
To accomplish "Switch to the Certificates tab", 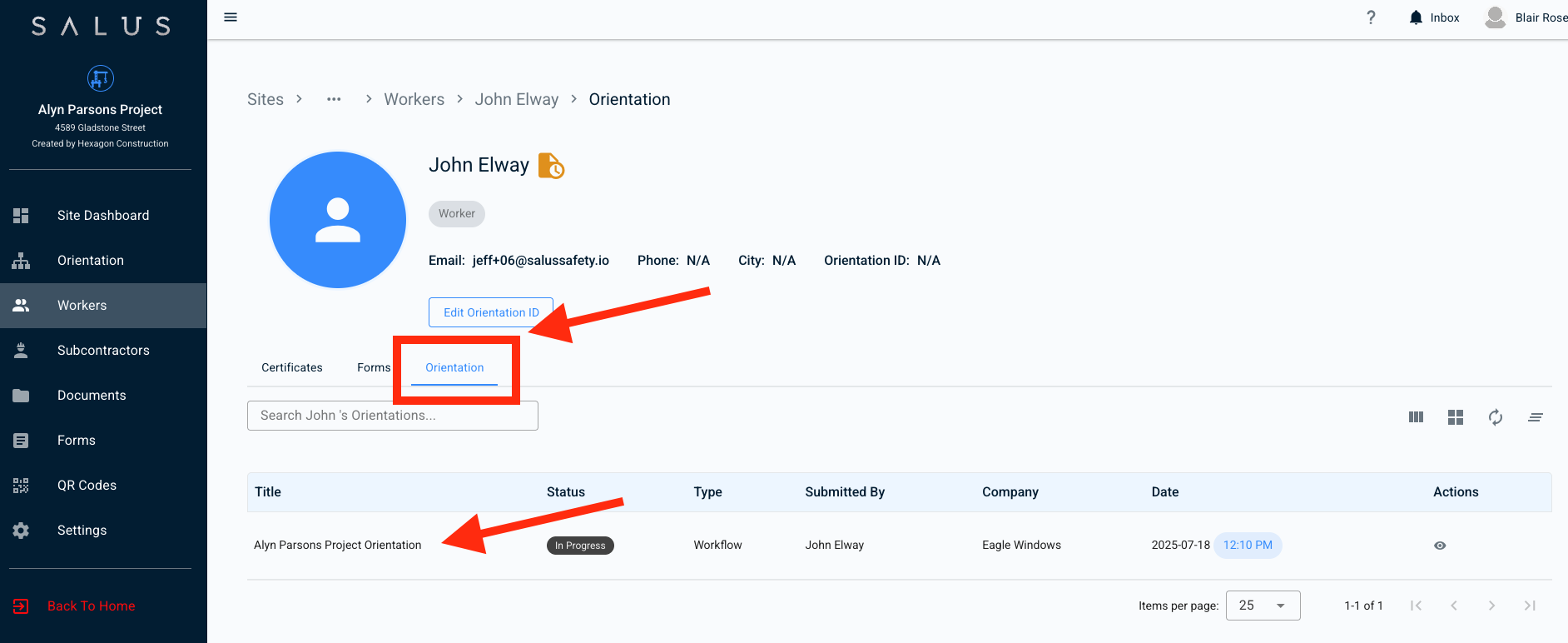I will (292, 367).
